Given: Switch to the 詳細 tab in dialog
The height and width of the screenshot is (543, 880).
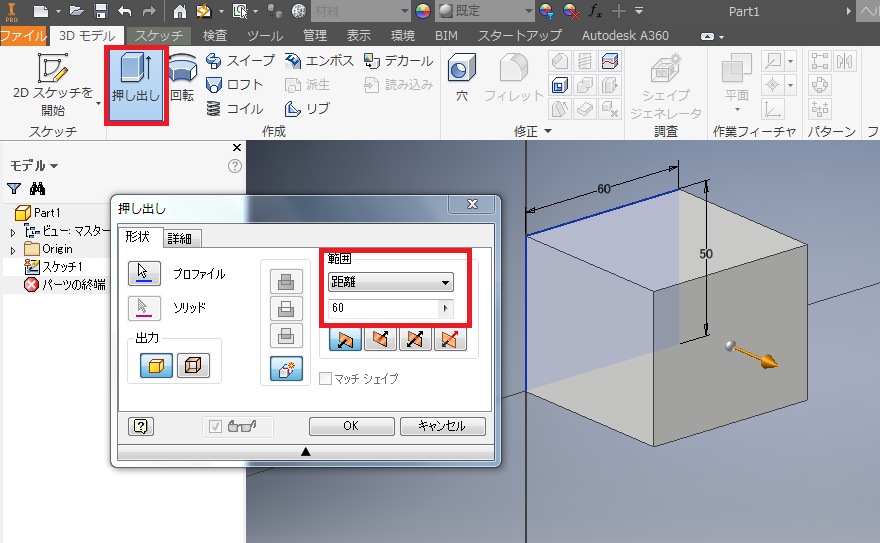Looking at the screenshot, I should point(180,239).
